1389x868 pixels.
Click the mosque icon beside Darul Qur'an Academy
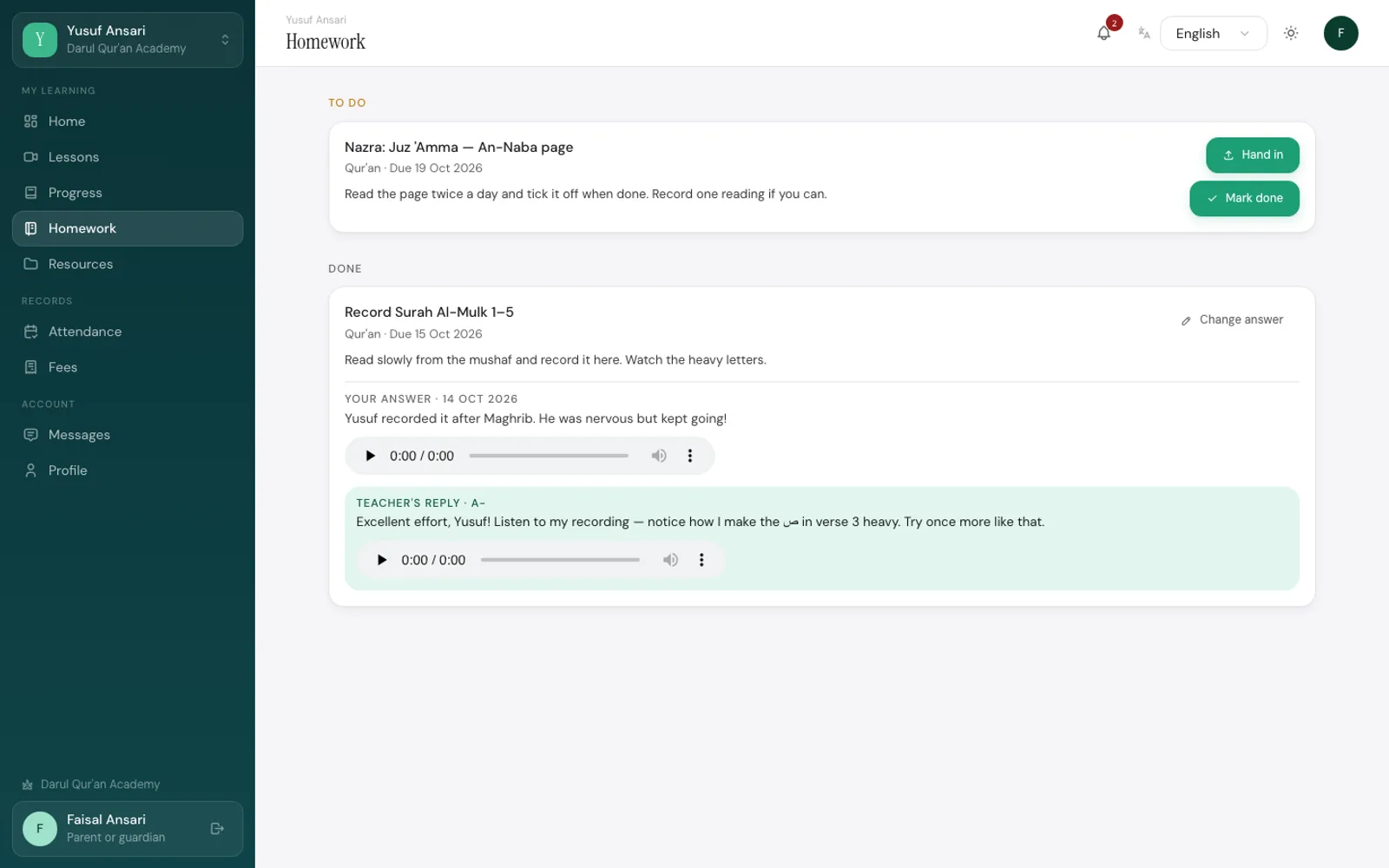28,785
